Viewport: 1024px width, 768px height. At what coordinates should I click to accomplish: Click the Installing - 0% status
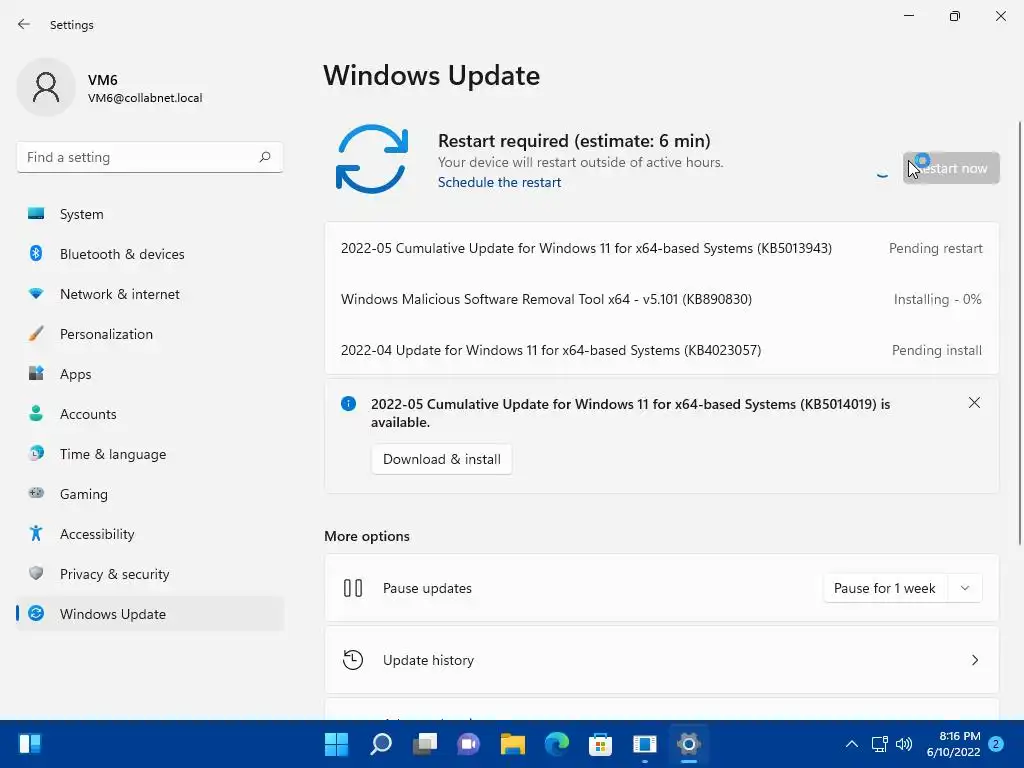pos(937,299)
